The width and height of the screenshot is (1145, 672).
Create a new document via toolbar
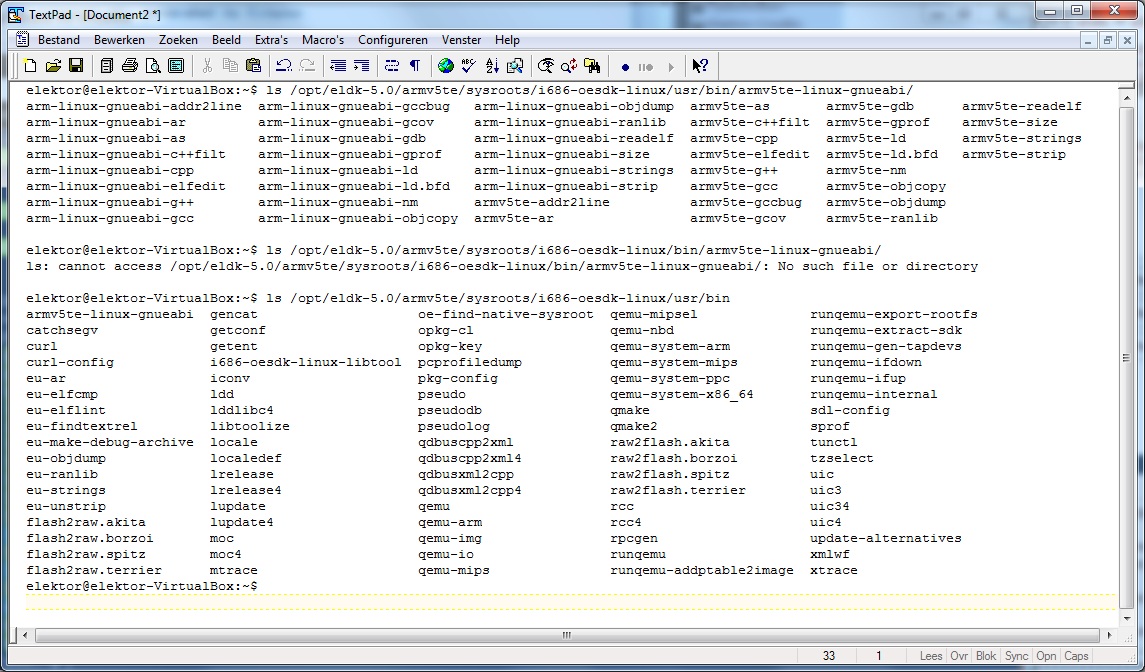click(x=30, y=66)
